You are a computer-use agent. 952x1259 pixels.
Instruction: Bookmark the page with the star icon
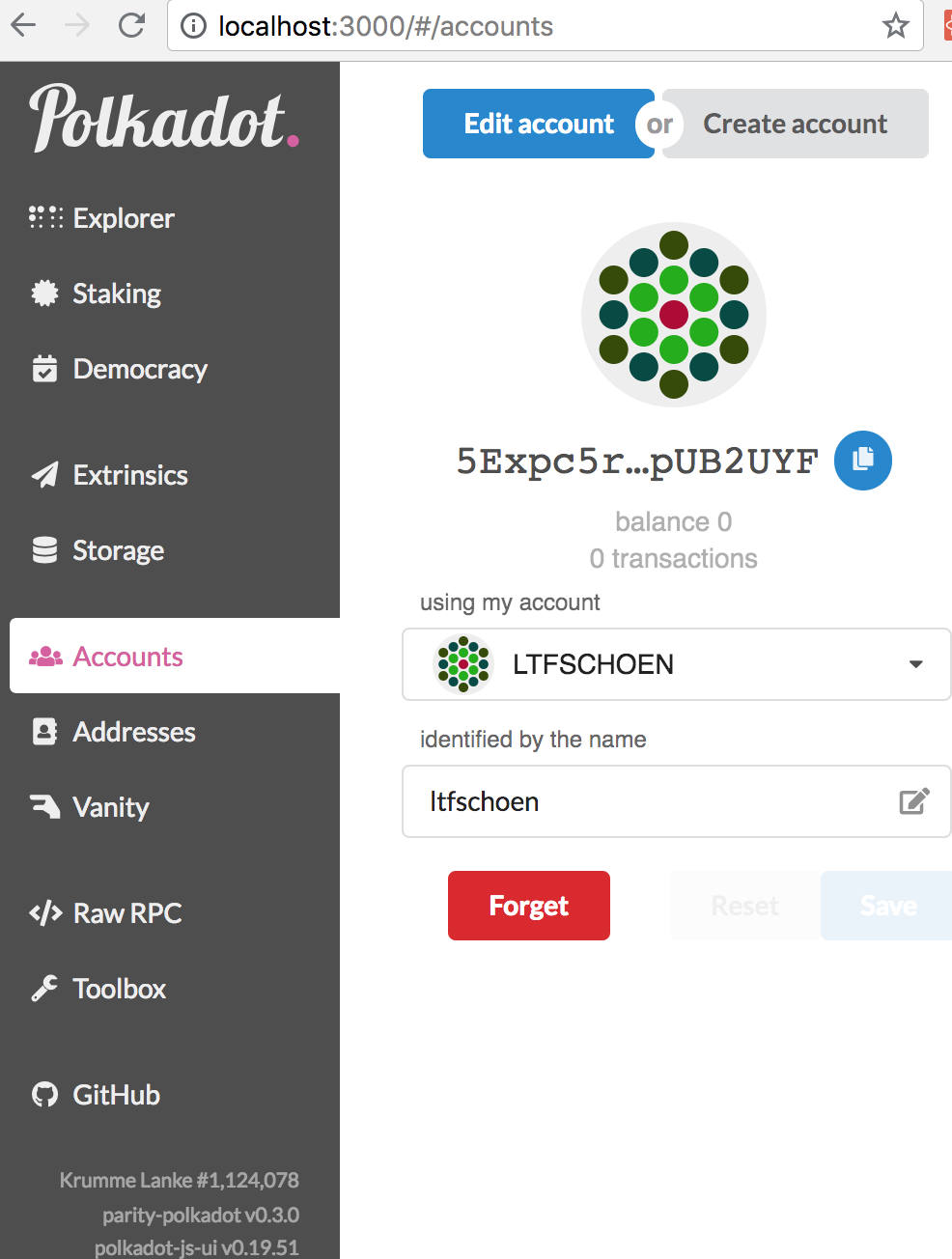[x=896, y=25]
